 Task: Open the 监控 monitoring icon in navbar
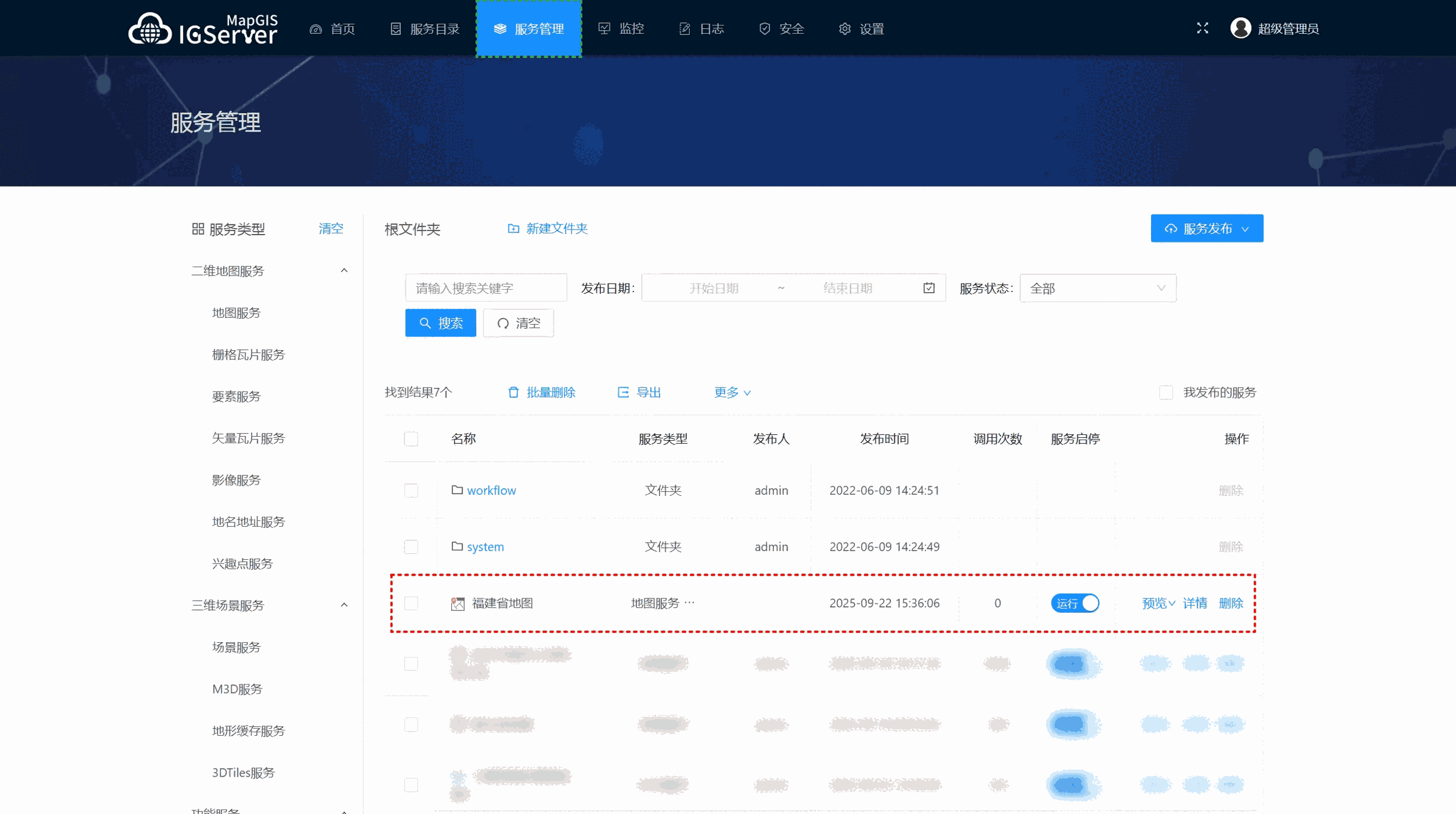point(604,28)
